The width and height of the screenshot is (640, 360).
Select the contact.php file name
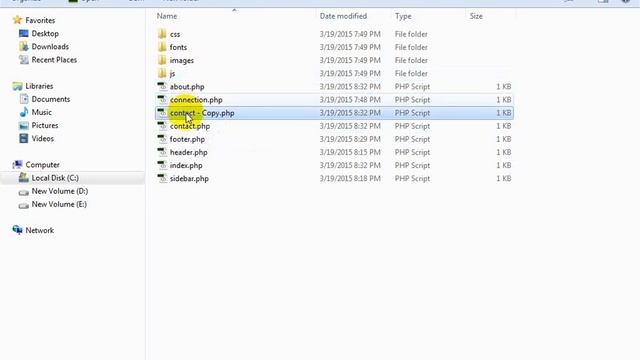click(190, 126)
